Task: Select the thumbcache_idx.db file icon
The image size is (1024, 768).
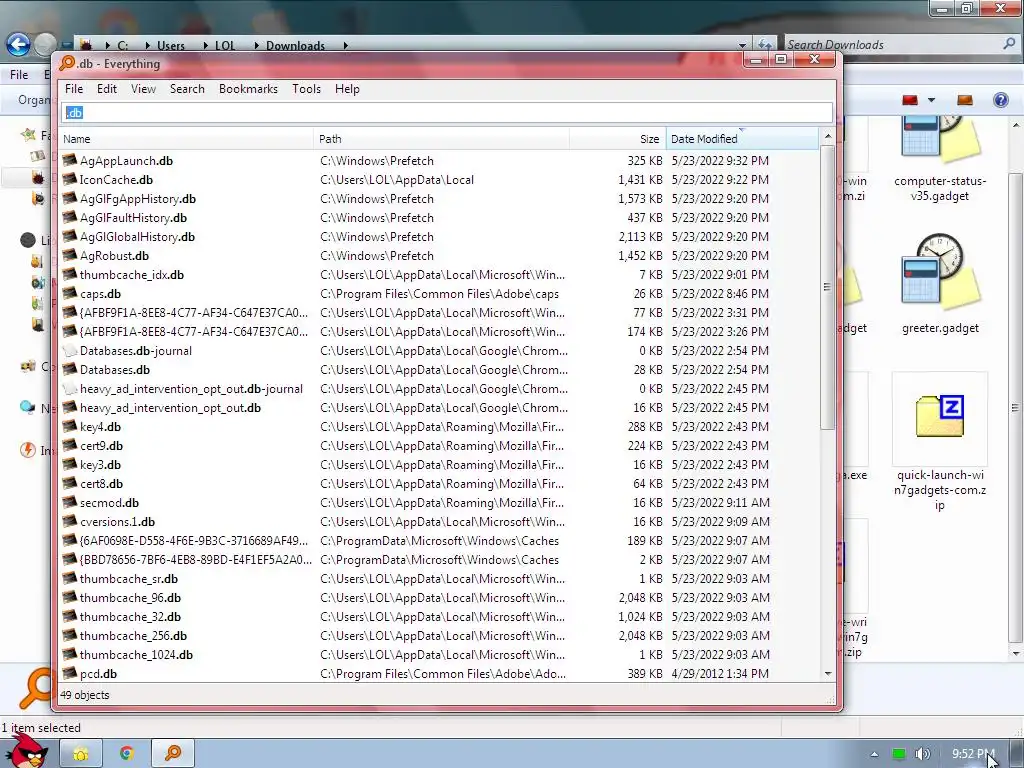Action: [69, 274]
